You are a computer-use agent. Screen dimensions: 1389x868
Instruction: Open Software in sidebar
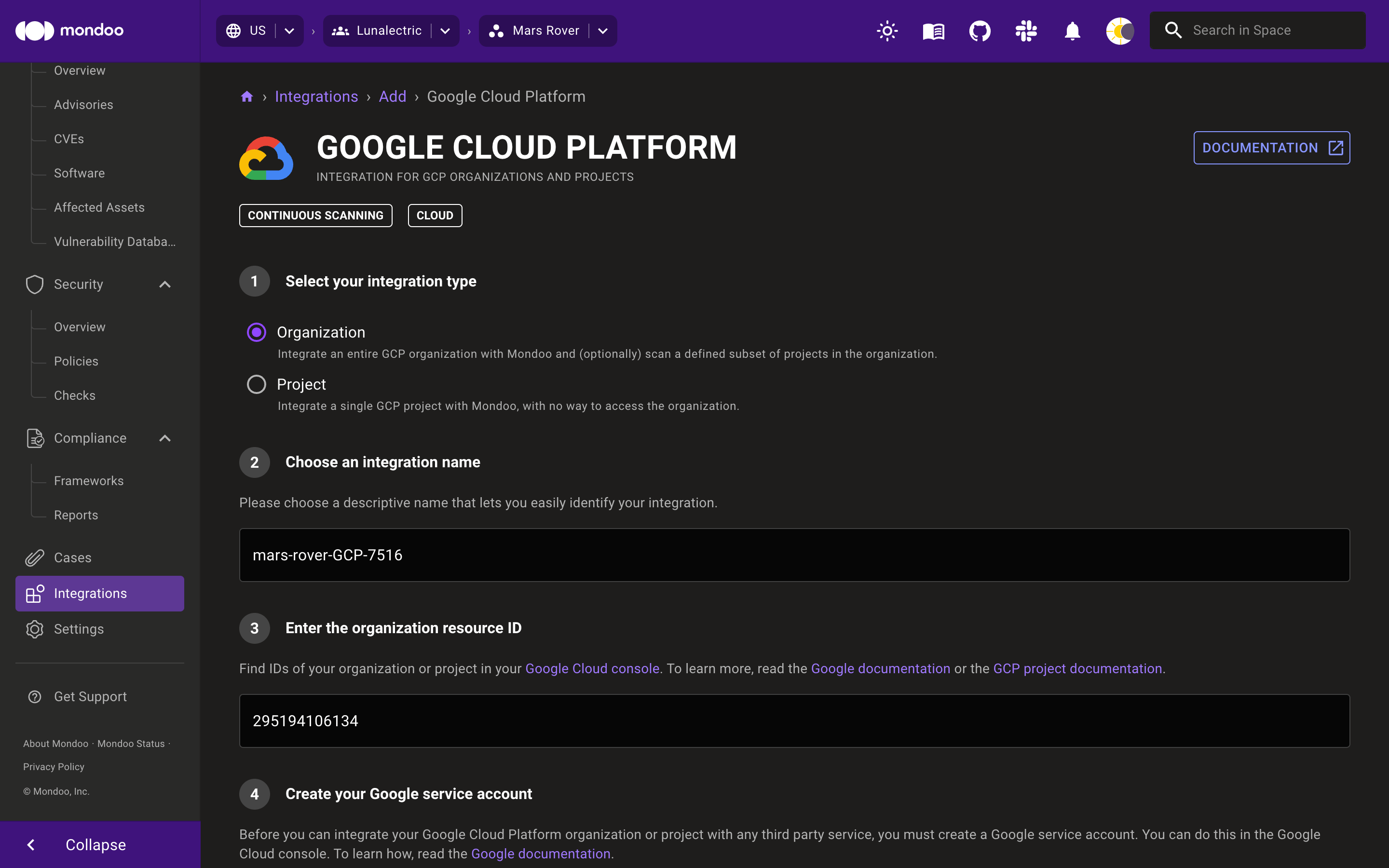(x=79, y=173)
